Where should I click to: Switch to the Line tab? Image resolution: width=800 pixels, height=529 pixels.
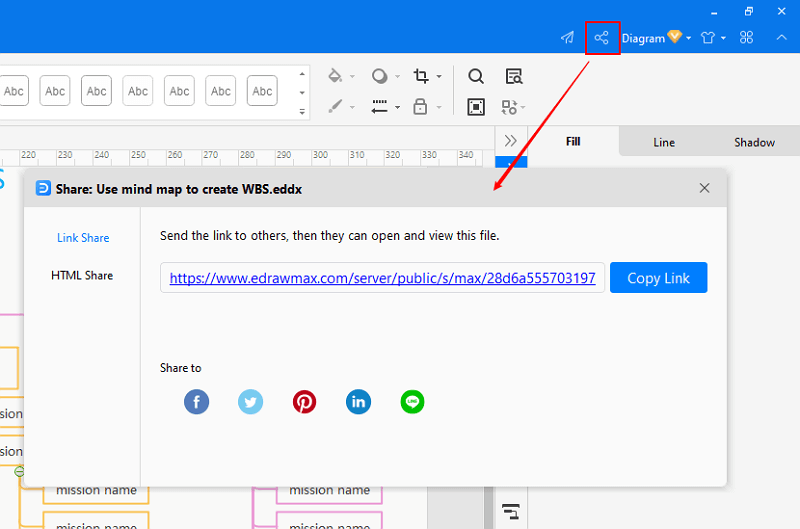tap(664, 142)
